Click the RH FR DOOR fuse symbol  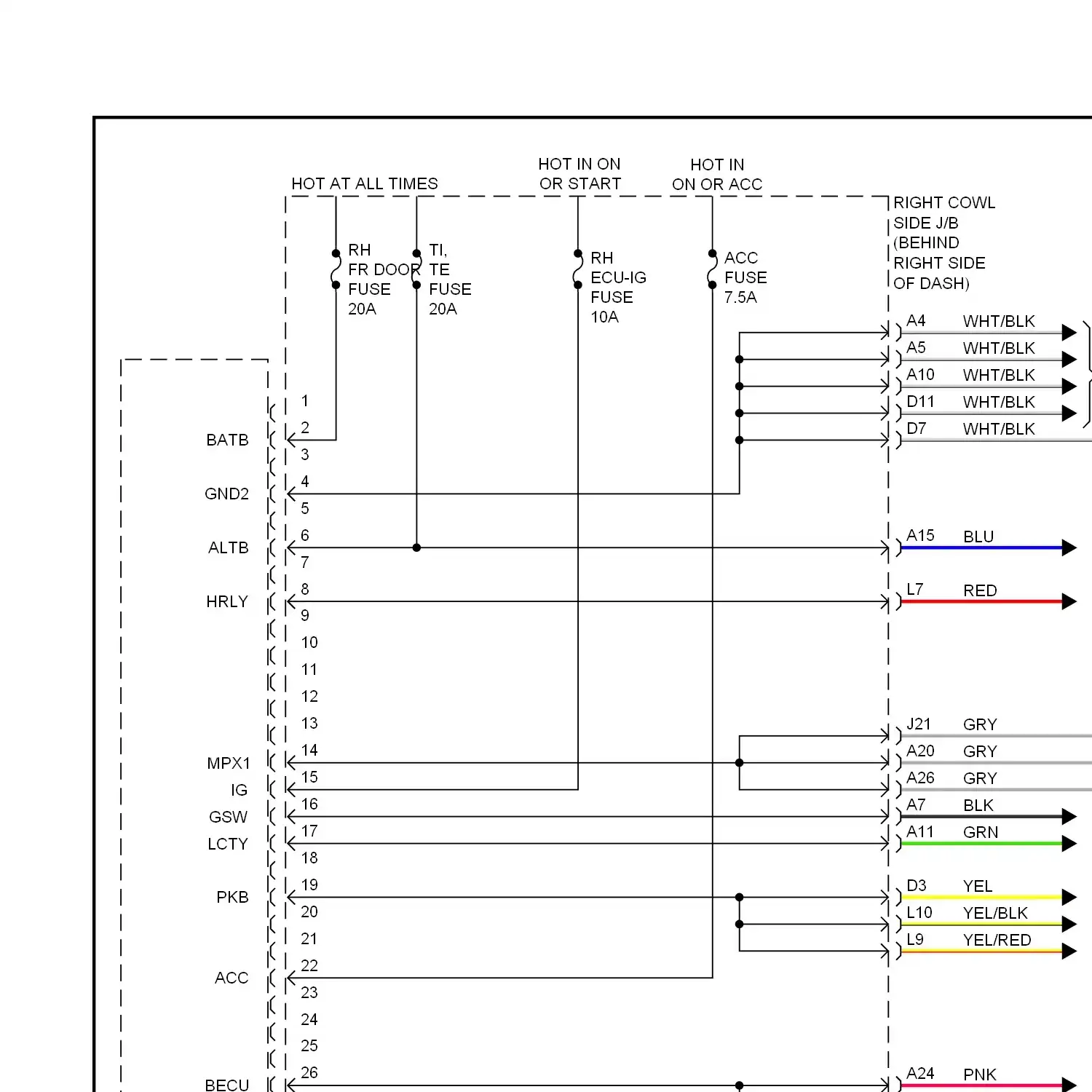[x=336, y=269]
